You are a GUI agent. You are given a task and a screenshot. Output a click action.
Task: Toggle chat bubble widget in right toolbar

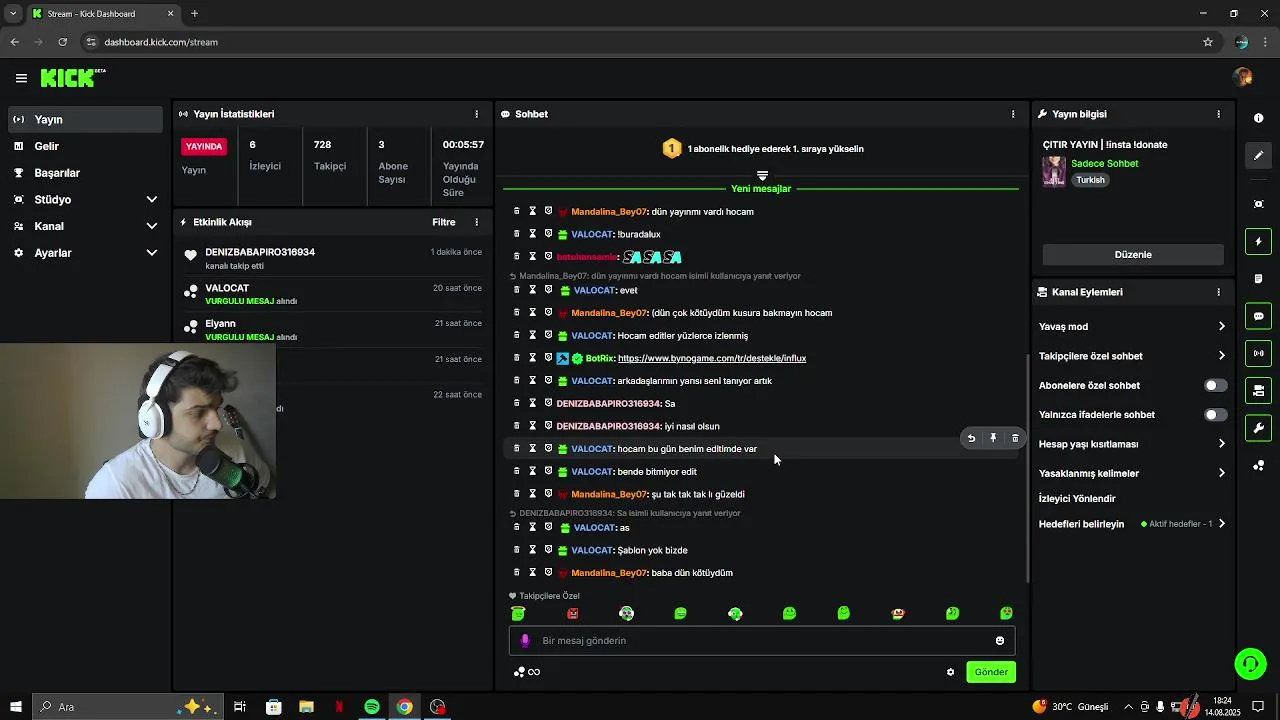(1258, 316)
